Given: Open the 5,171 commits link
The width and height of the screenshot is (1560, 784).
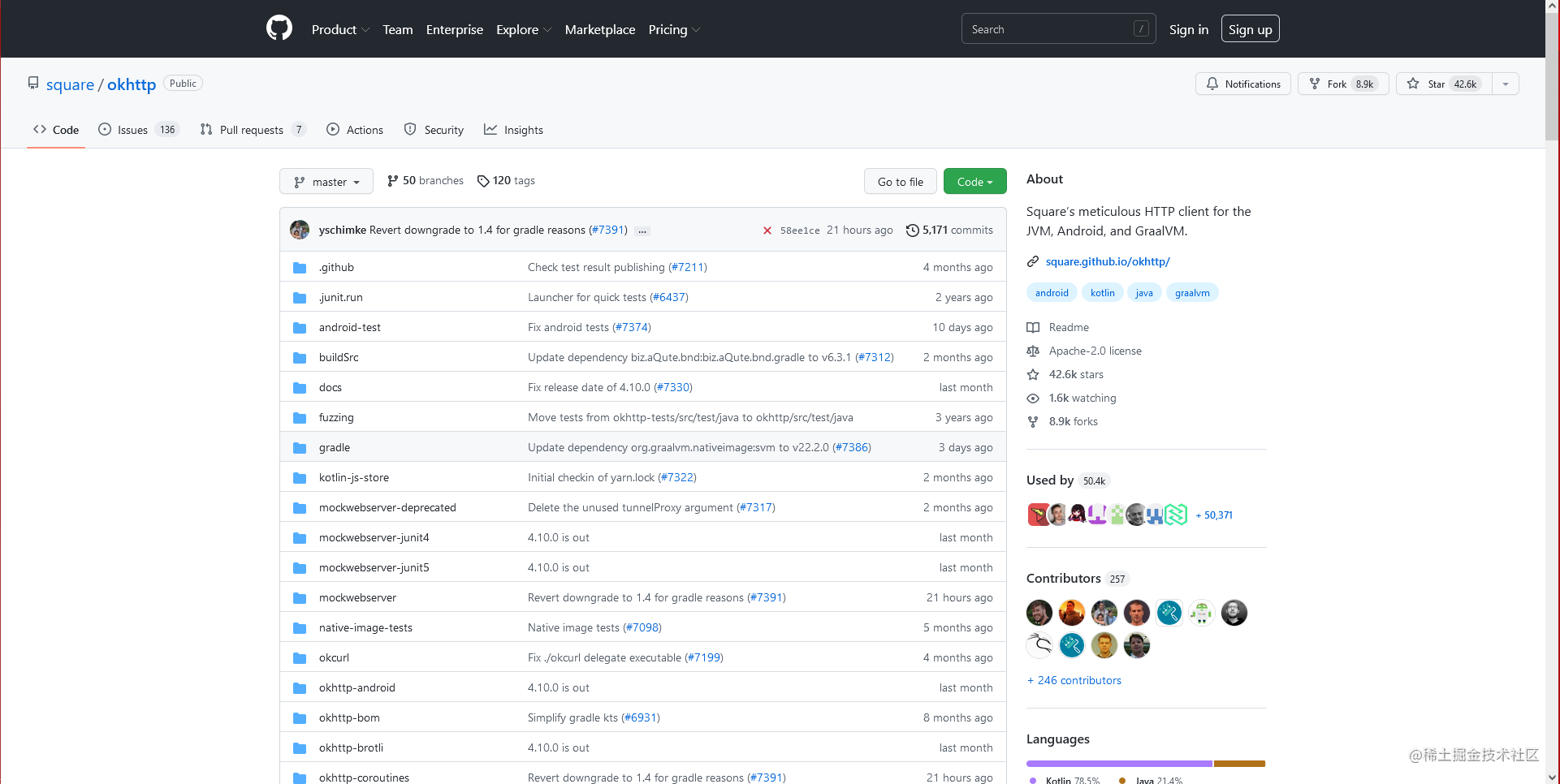Looking at the screenshot, I should [950, 230].
